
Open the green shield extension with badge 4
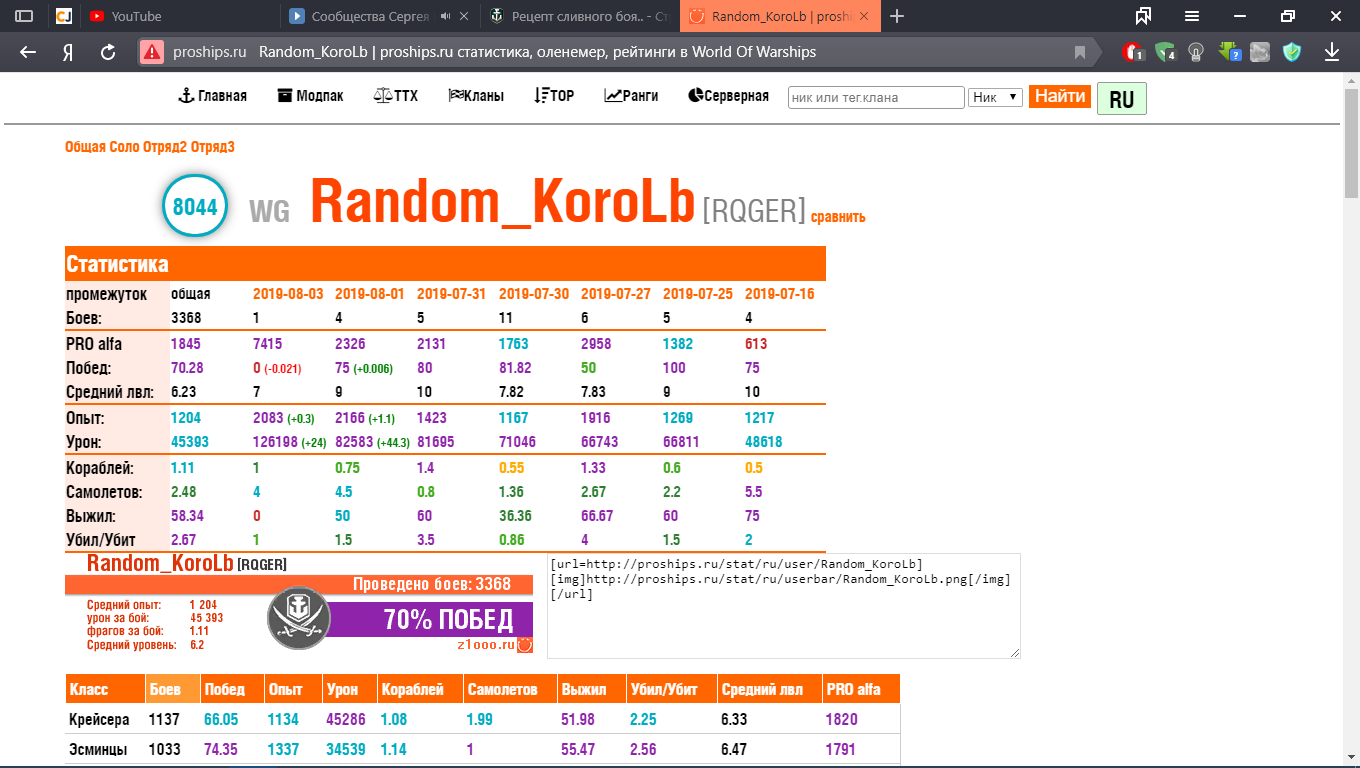tap(1164, 52)
